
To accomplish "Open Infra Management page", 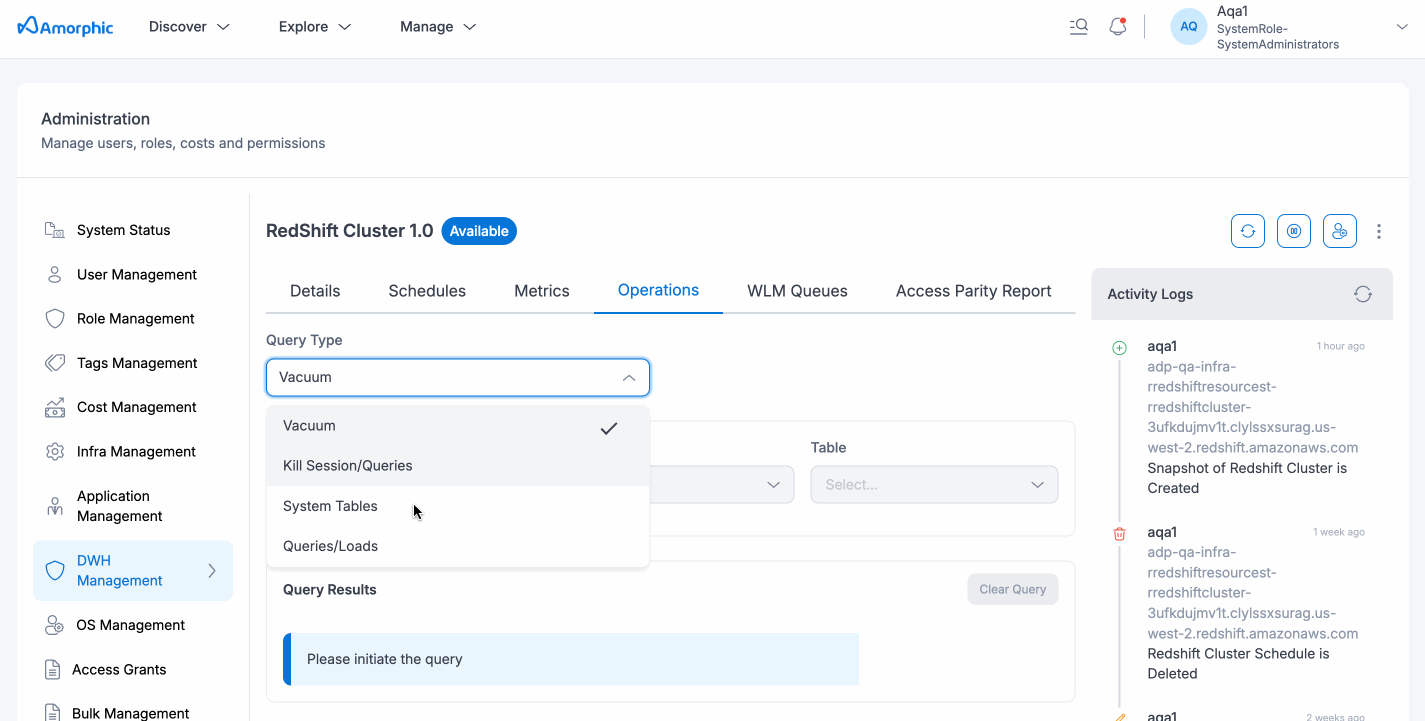I will click(x=137, y=452).
